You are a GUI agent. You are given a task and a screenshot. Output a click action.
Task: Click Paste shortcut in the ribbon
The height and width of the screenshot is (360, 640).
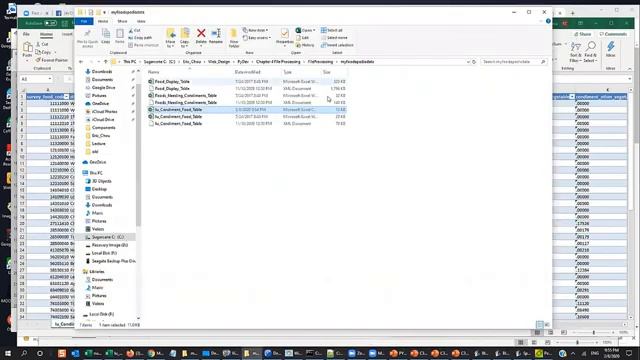[x=143, y=45]
